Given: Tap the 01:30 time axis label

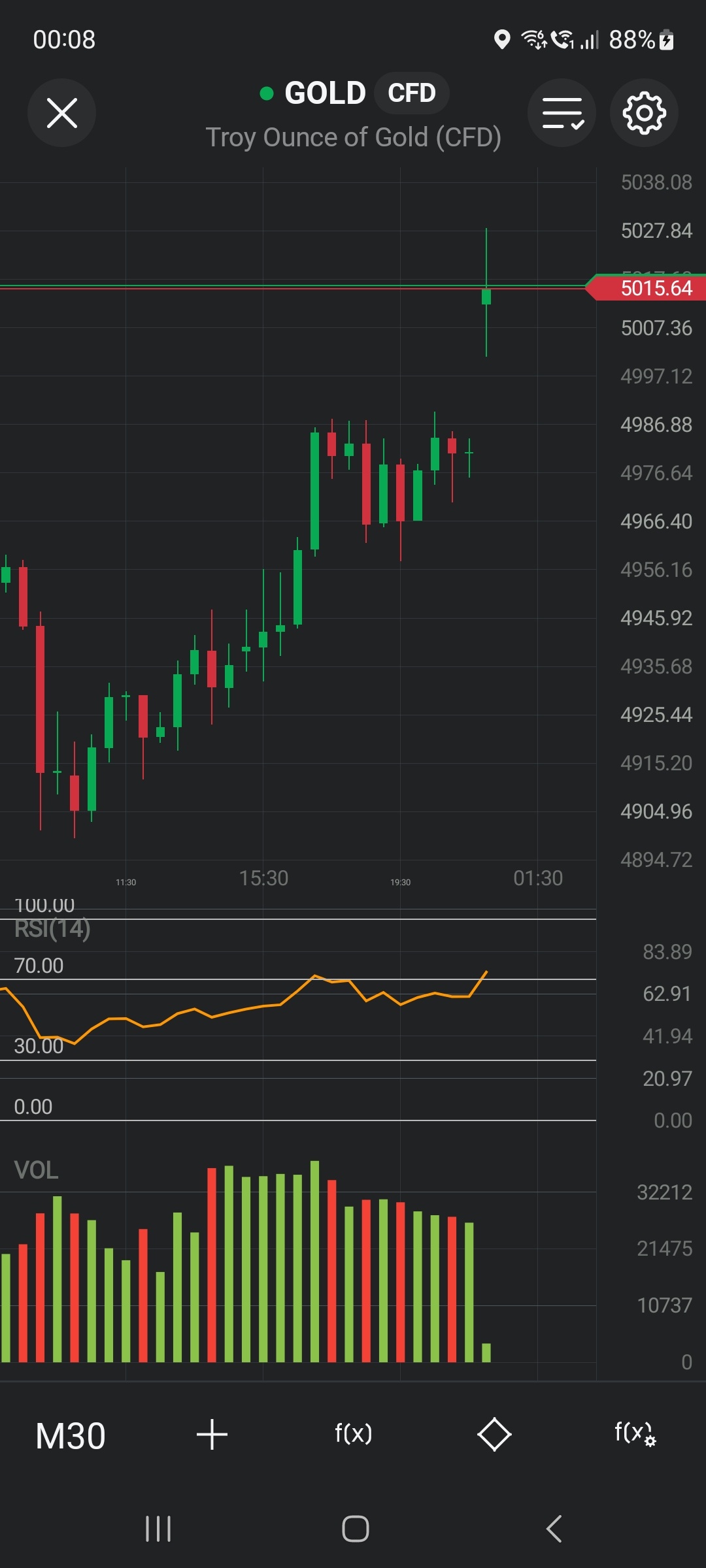Looking at the screenshot, I should tap(537, 878).
